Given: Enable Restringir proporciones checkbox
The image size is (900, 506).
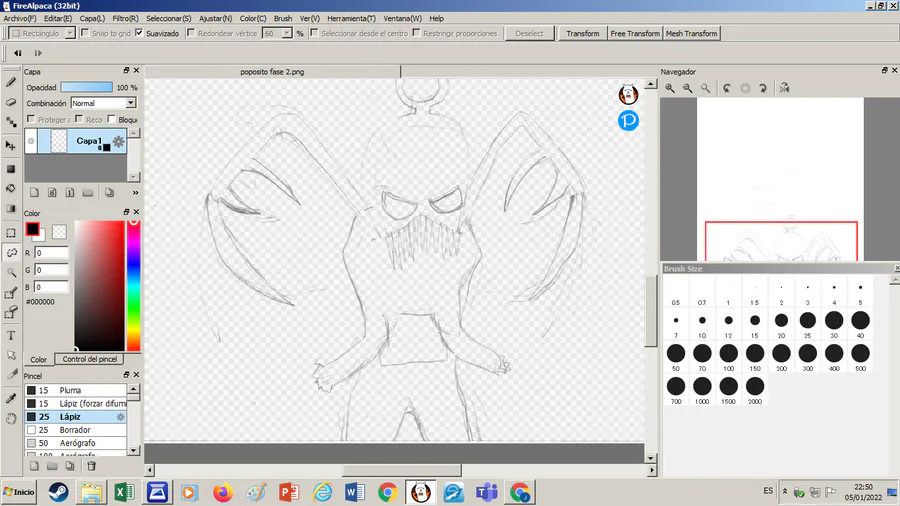Looking at the screenshot, I should pos(417,33).
